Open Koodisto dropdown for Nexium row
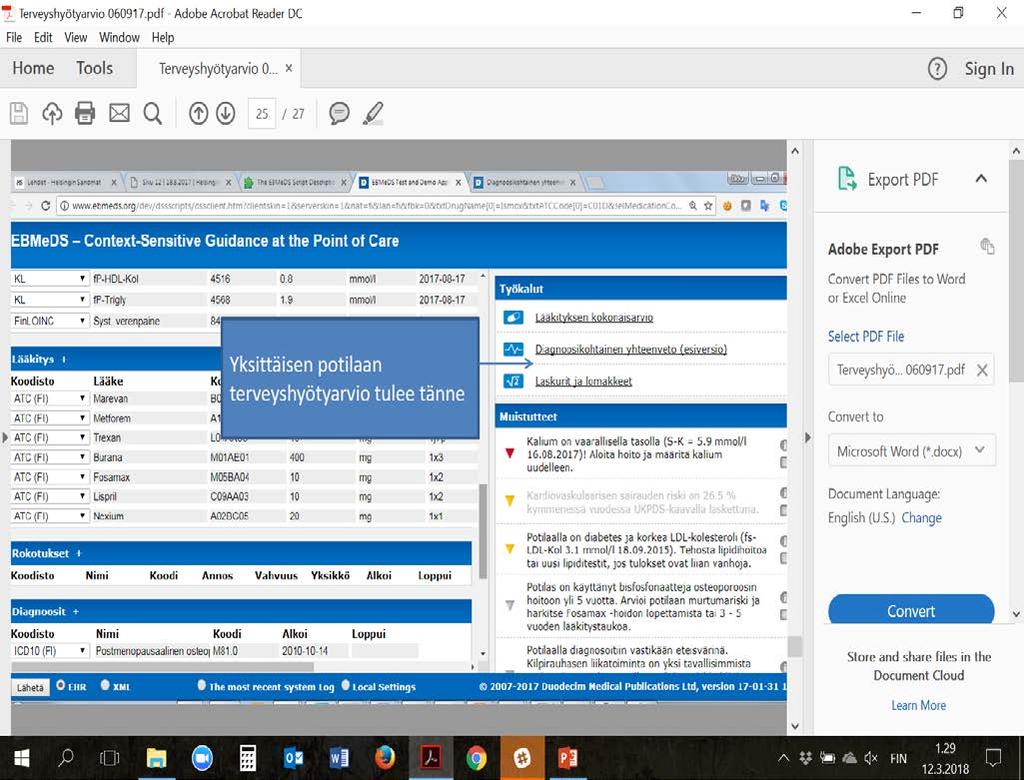 (x=50, y=516)
